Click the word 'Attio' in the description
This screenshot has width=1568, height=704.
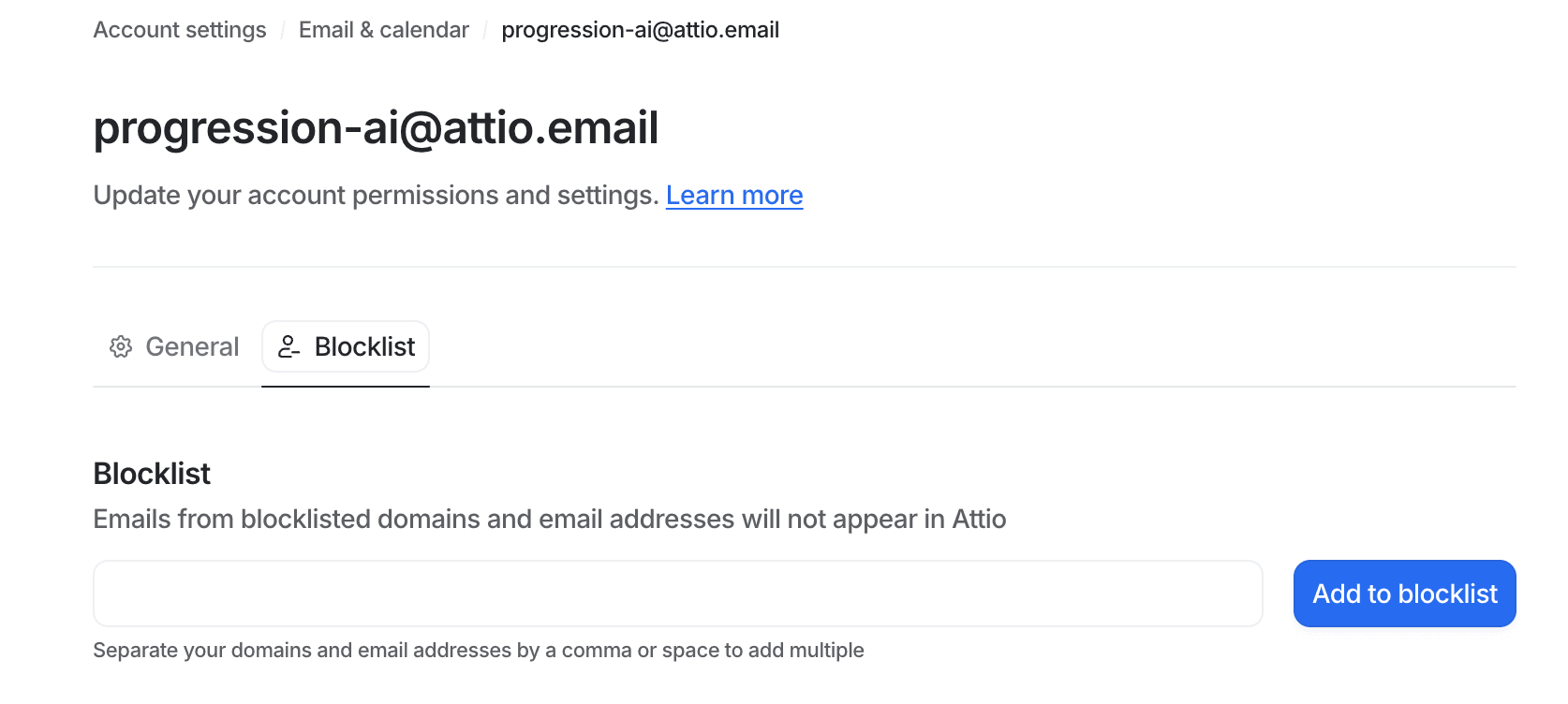pyautogui.click(x=979, y=519)
